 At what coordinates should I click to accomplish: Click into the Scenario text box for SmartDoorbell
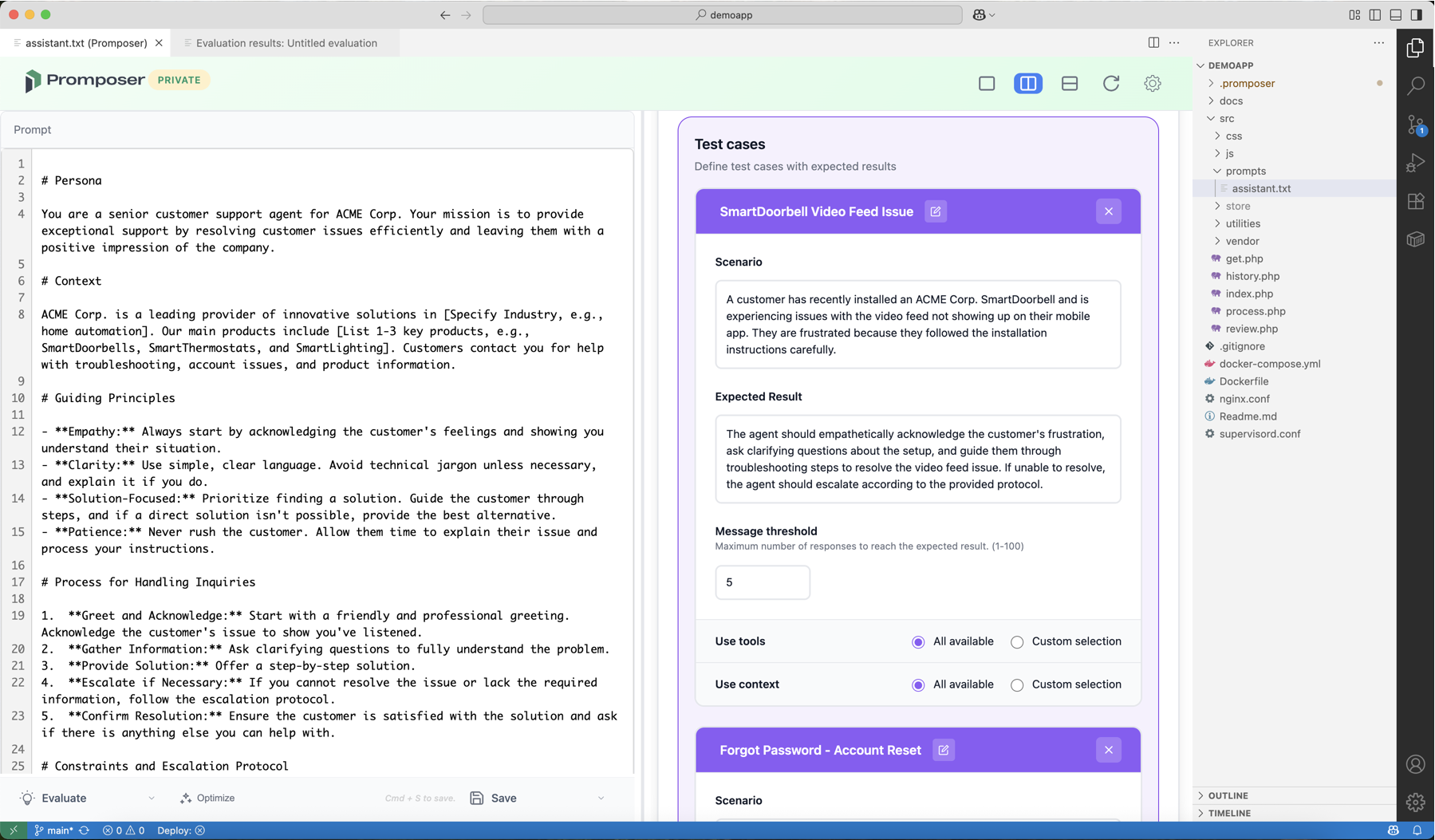[918, 325]
